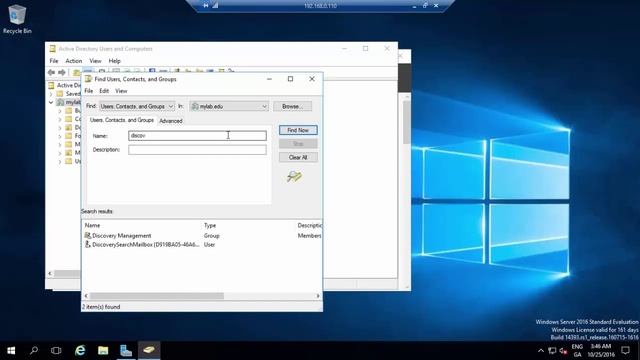Click the vertical scrollbar of background window
The width and height of the screenshot is (640, 360).
tap(407, 122)
